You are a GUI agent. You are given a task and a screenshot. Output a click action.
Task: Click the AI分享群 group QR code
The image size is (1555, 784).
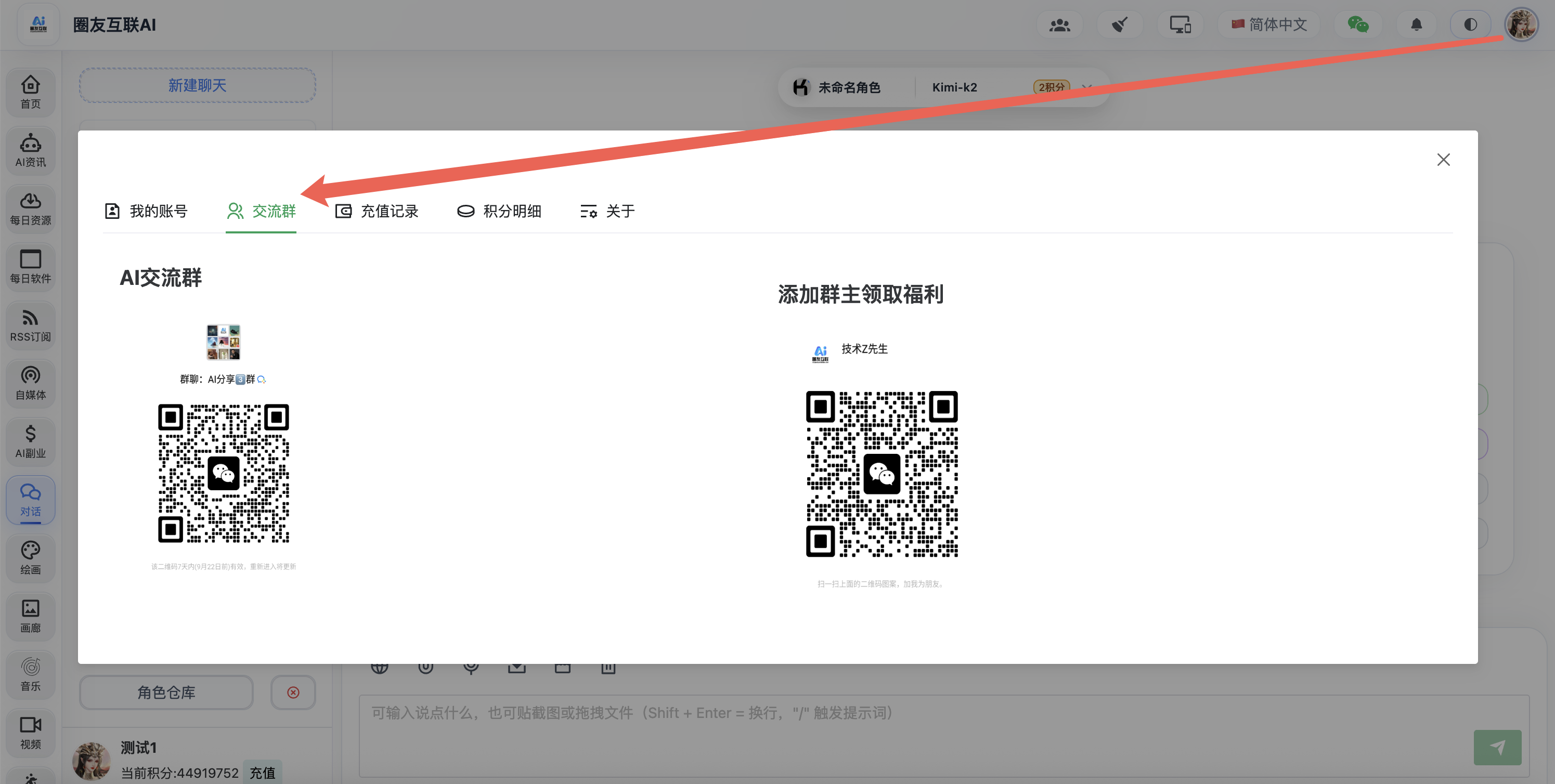(x=223, y=474)
